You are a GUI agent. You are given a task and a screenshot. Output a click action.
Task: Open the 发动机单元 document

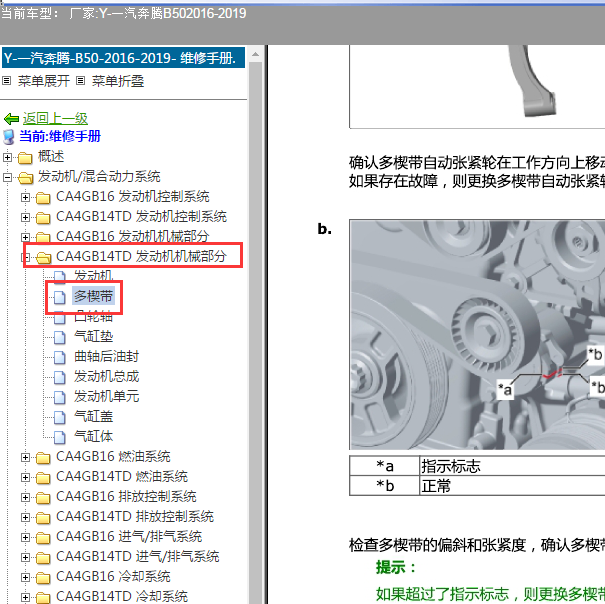tap(106, 396)
